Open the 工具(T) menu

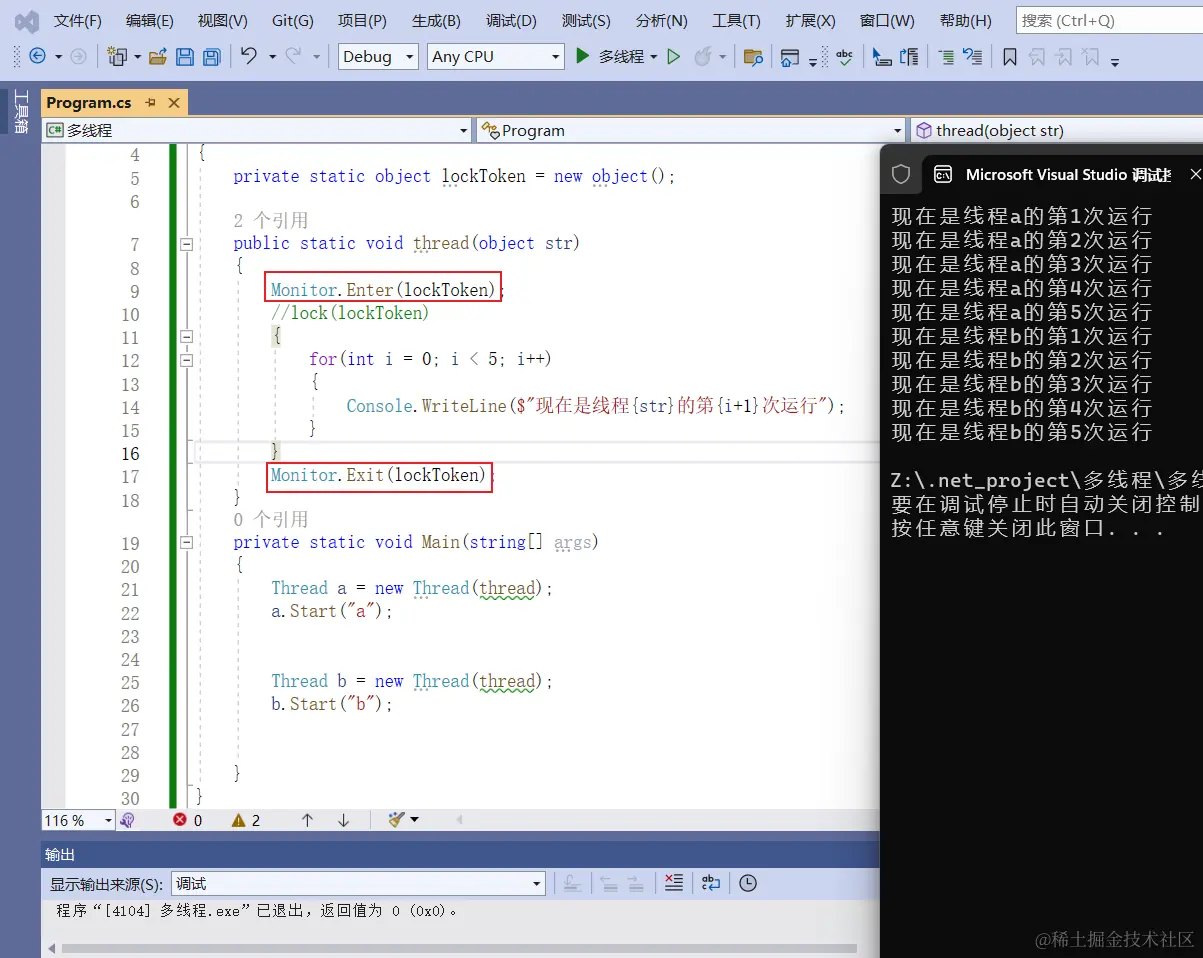pyautogui.click(x=736, y=21)
